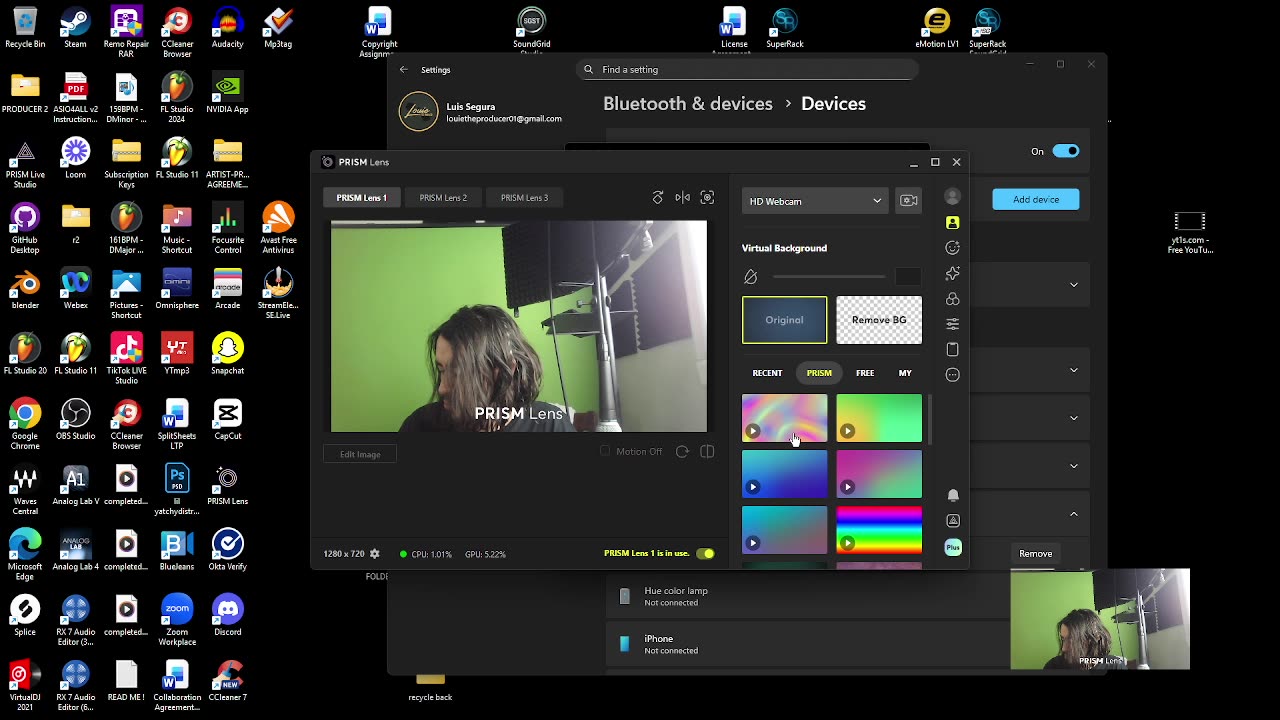Click the triangle logo icon below the bell
Image resolution: width=1280 pixels, height=720 pixels.
point(953,521)
